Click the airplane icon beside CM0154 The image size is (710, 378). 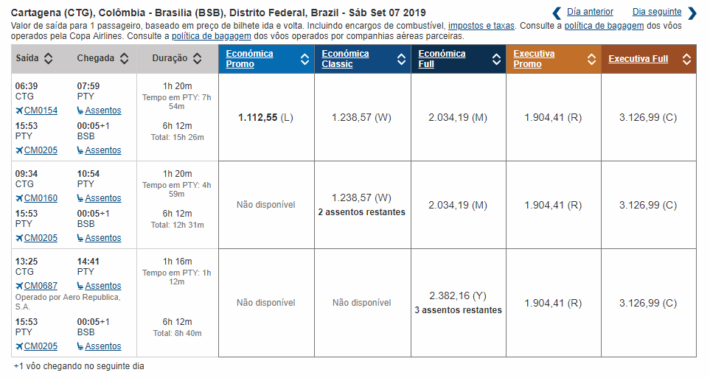click(19, 110)
